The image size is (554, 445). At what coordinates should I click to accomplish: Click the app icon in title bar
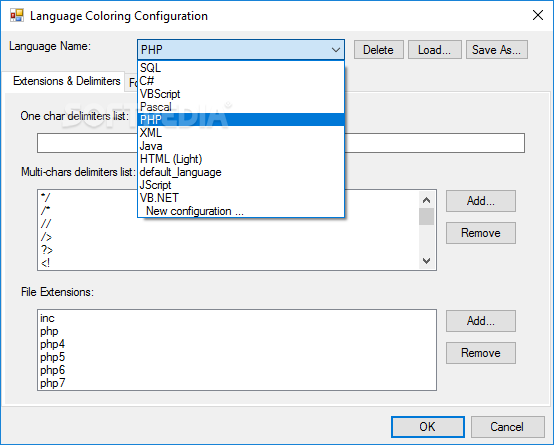[x=17, y=16]
